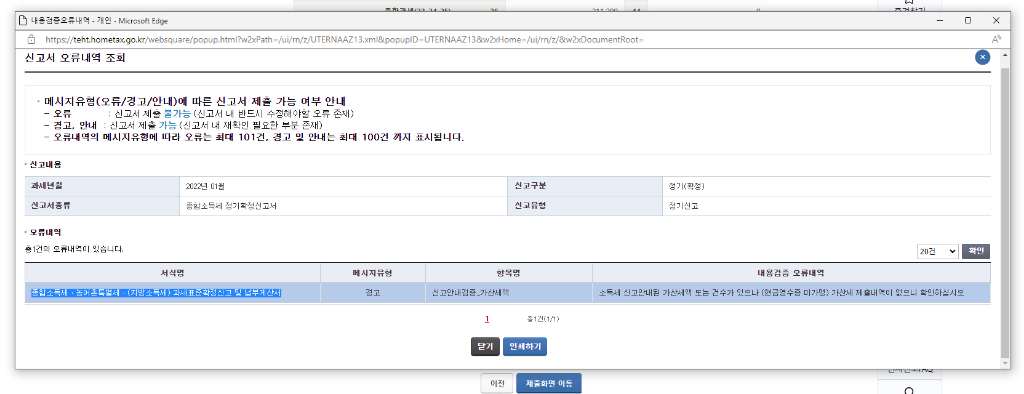Click the 인쇄하기 print button
Image resolution: width=1024 pixels, height=394 pixels.
point(524,346)
